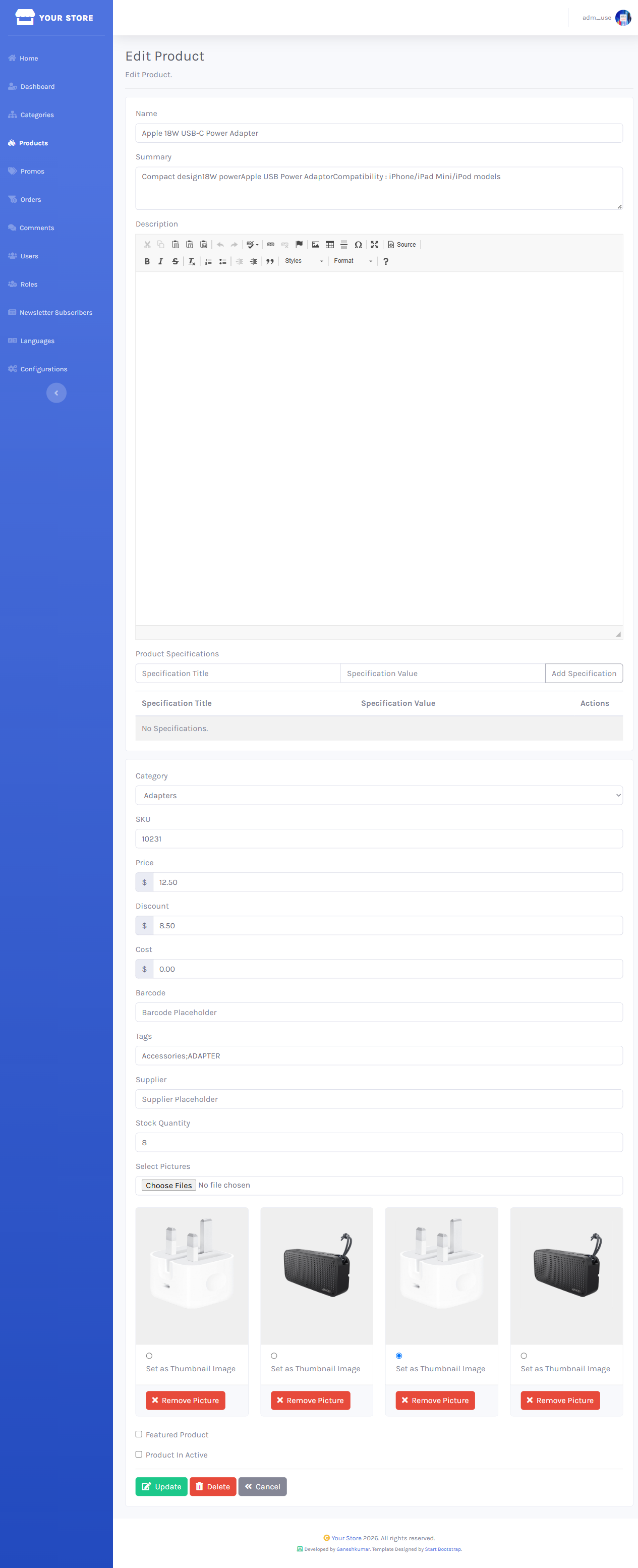Click Paste from Word icon
Viewport: 638px width, 1568px height.
203,245
